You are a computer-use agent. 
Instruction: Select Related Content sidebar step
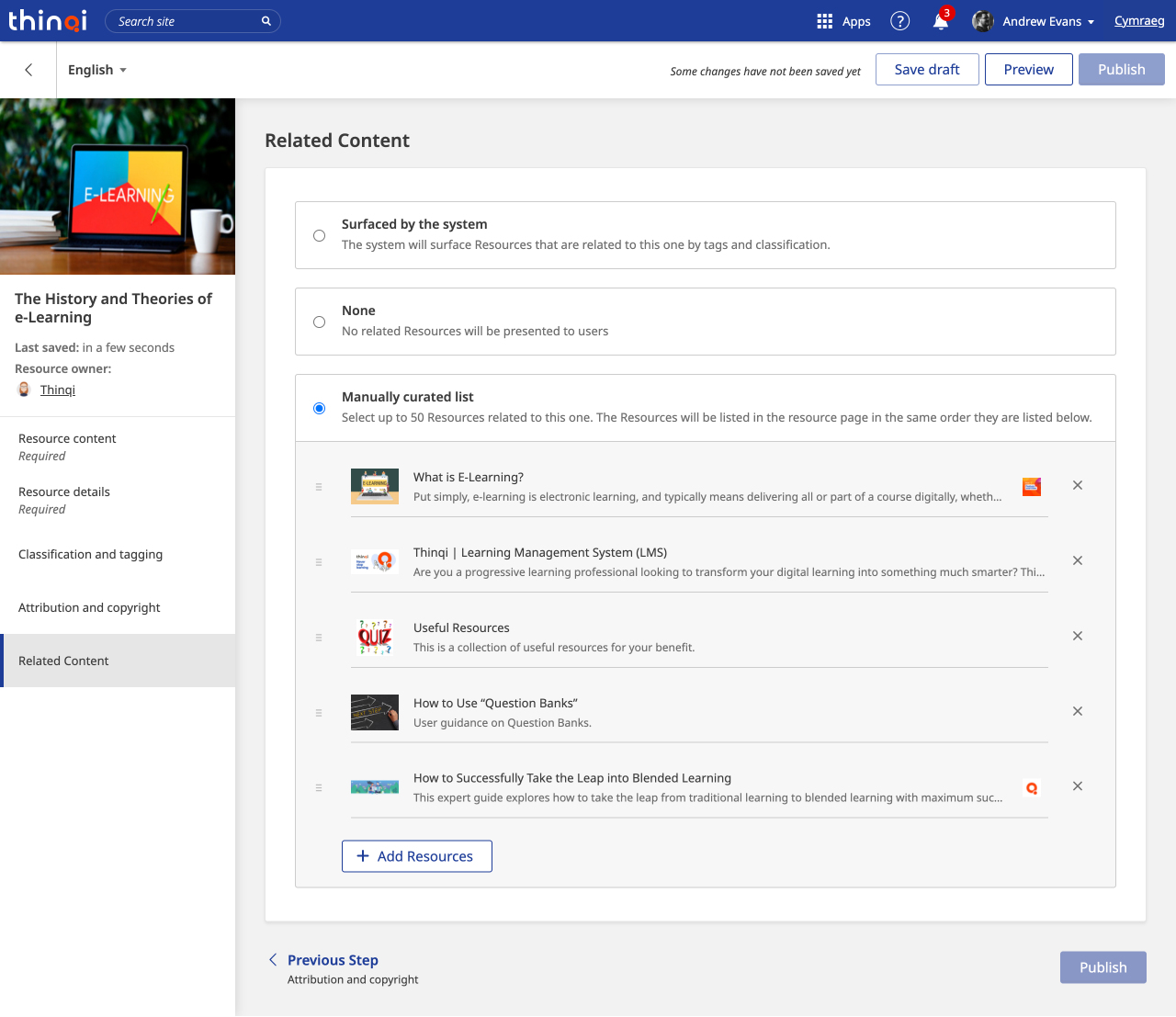(x=118, y=661)
